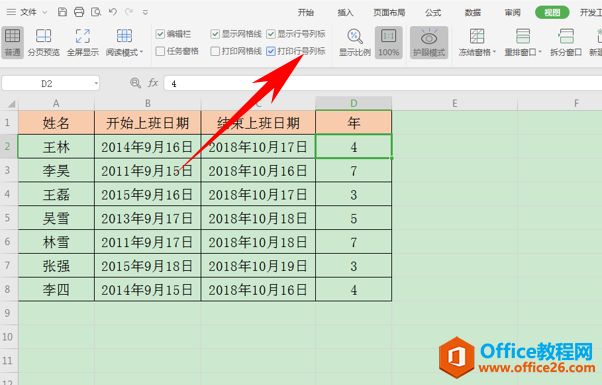Click the formula bar input showing 4
This screenshot has width=602, height=385.
[x=382, y=83]
